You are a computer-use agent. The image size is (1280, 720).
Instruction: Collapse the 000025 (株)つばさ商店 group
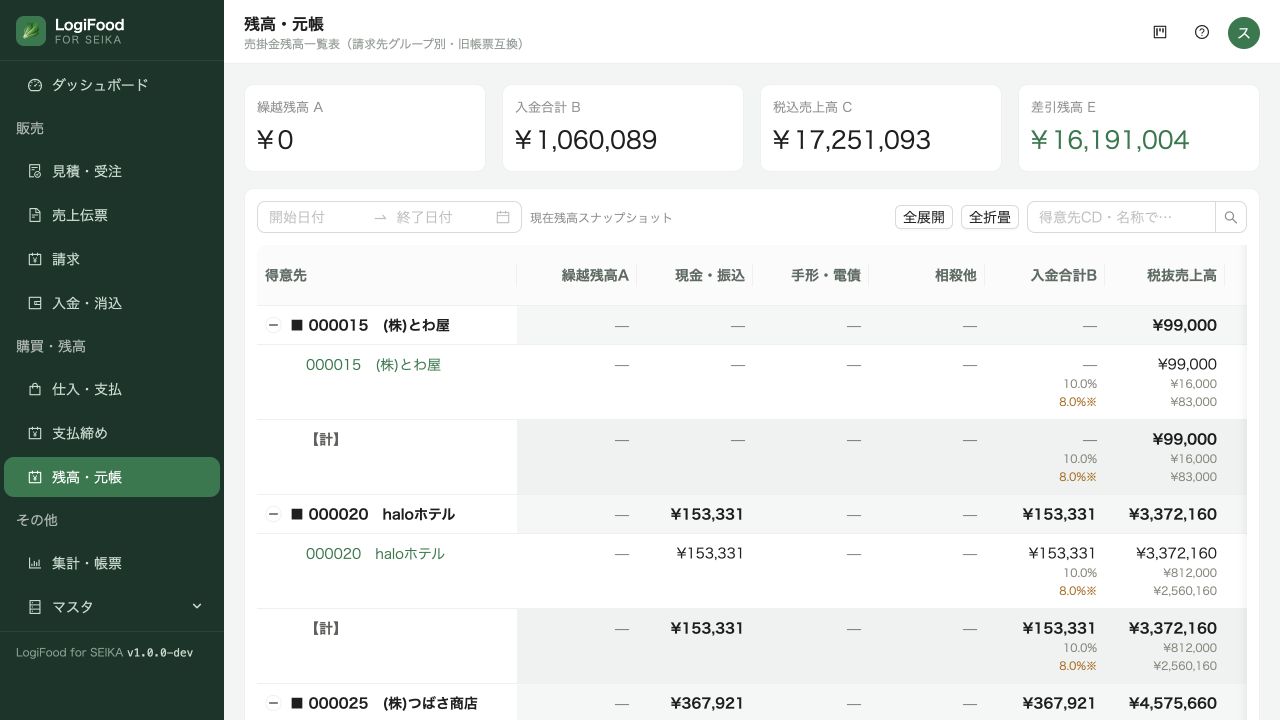273,703
